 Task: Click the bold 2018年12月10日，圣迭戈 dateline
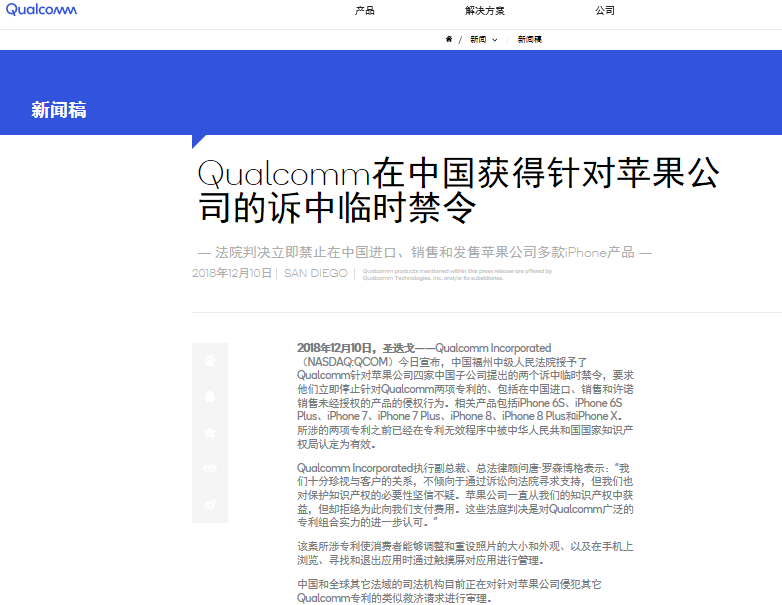[356, 348]
